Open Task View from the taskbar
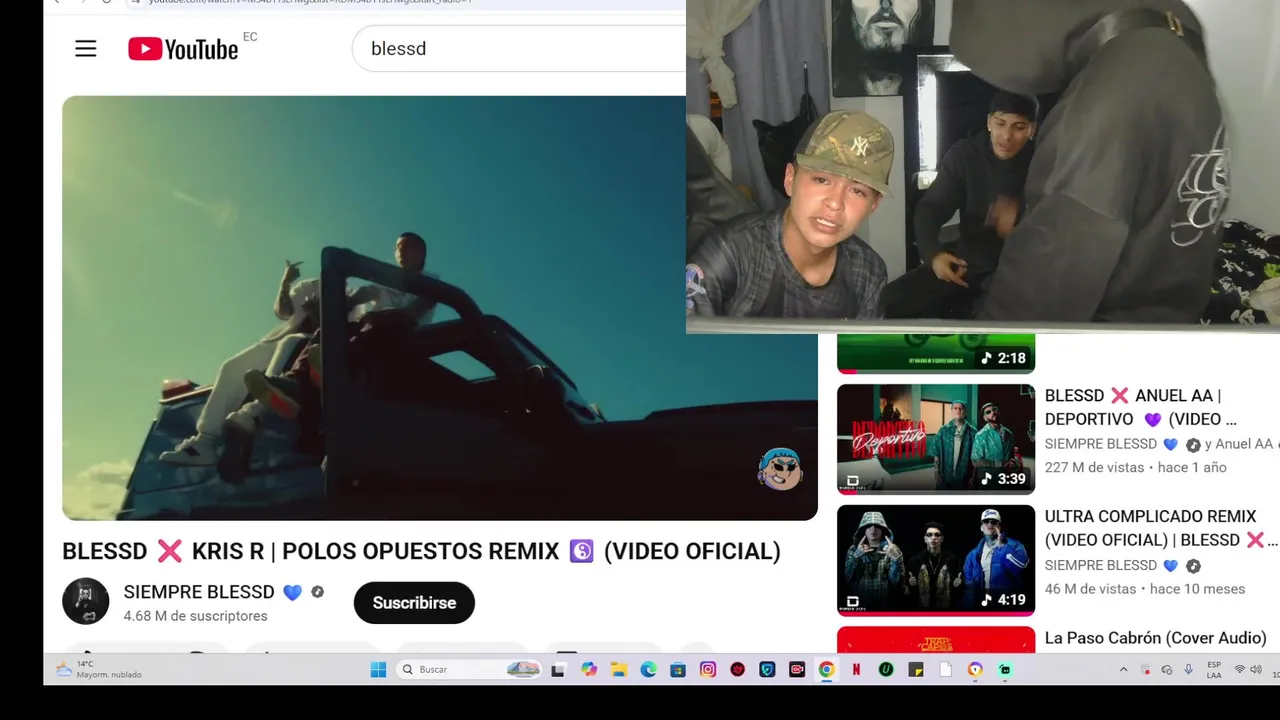 point(558,670)
